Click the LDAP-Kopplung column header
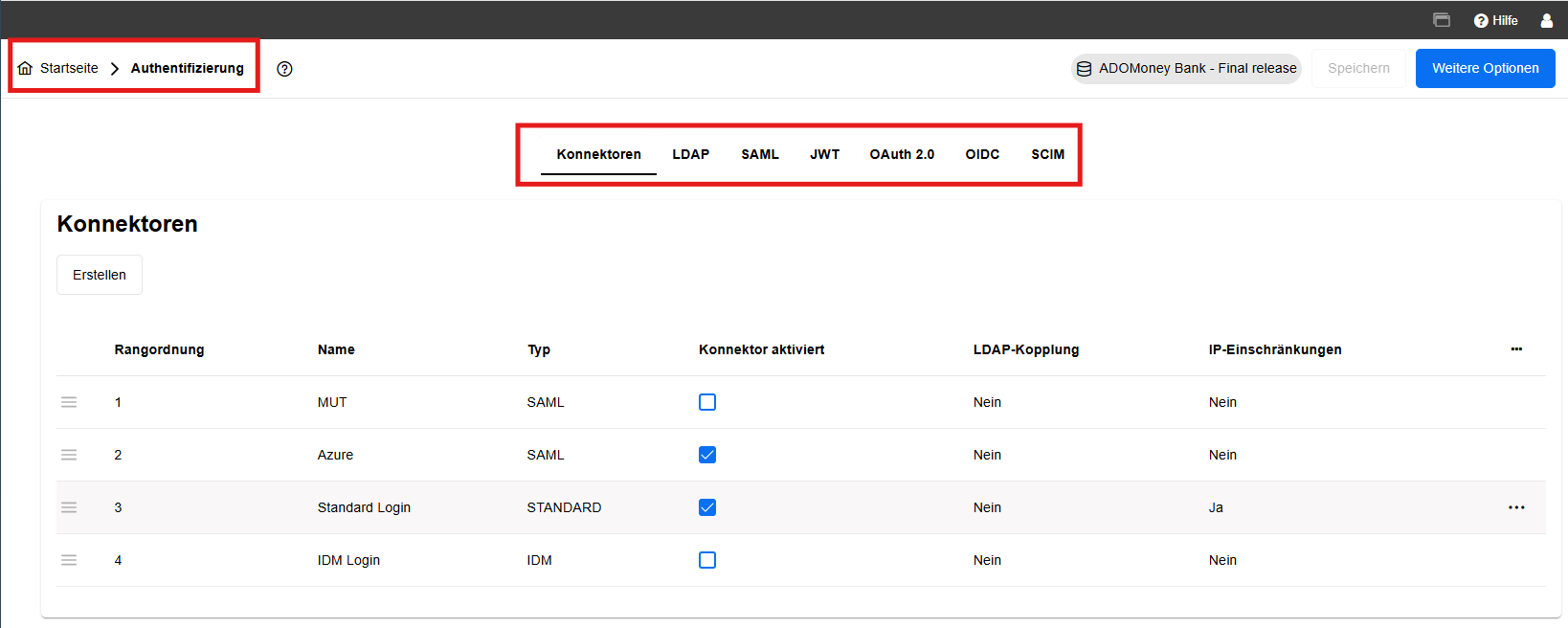This screenshot has width=1568, height=628. [1026, 349]
